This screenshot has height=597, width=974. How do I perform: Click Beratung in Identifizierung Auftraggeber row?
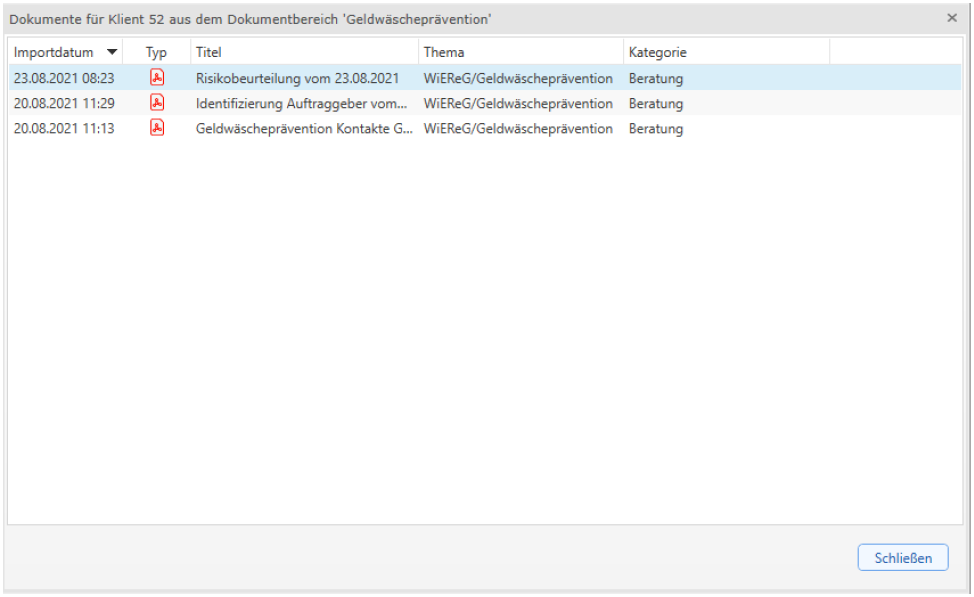tap(656, 103)
